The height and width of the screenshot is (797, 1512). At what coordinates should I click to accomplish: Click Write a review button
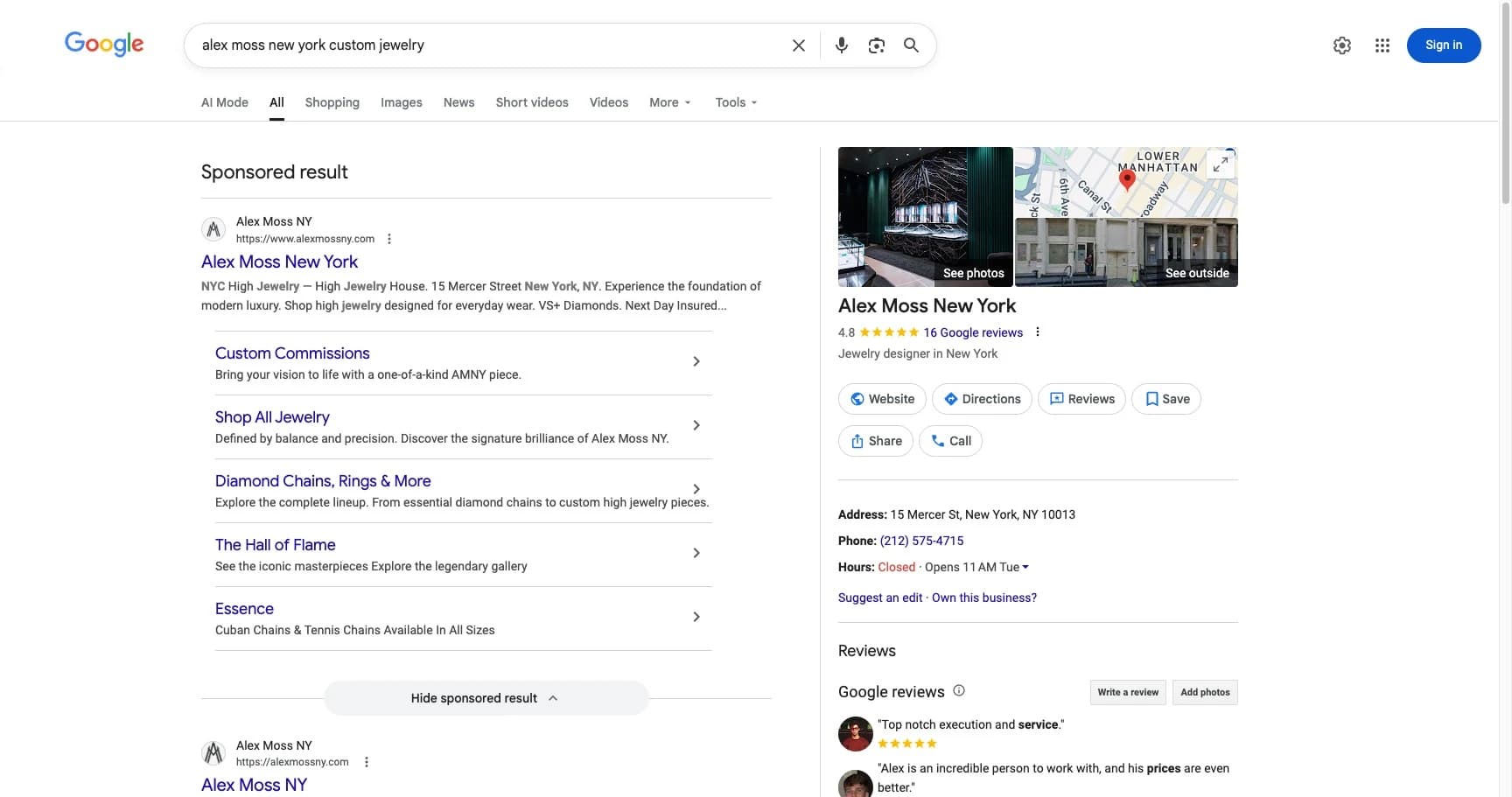pyautogui.click(x=1128, y=692)
